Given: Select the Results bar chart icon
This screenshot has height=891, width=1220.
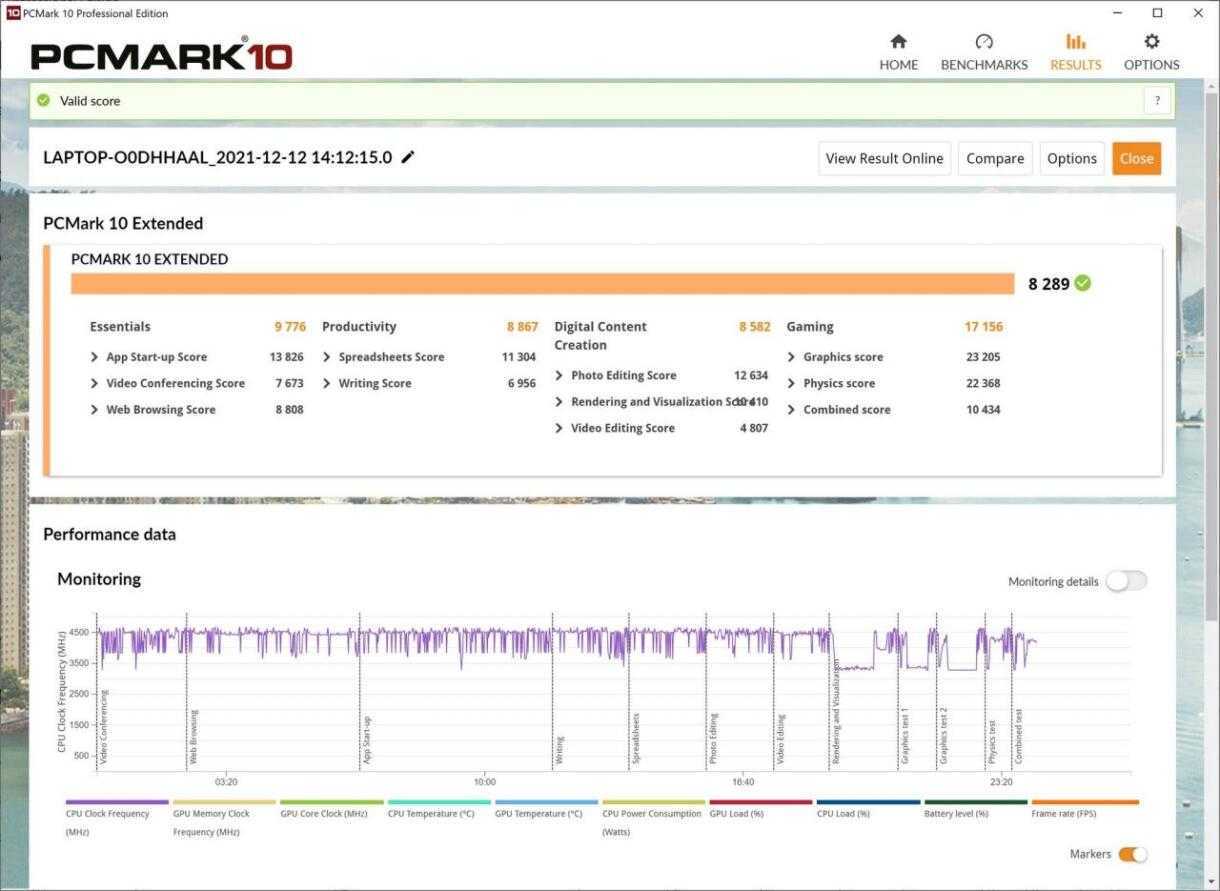Looking at the screenshot, I should pyautogui.click(x=1075, y=42).
